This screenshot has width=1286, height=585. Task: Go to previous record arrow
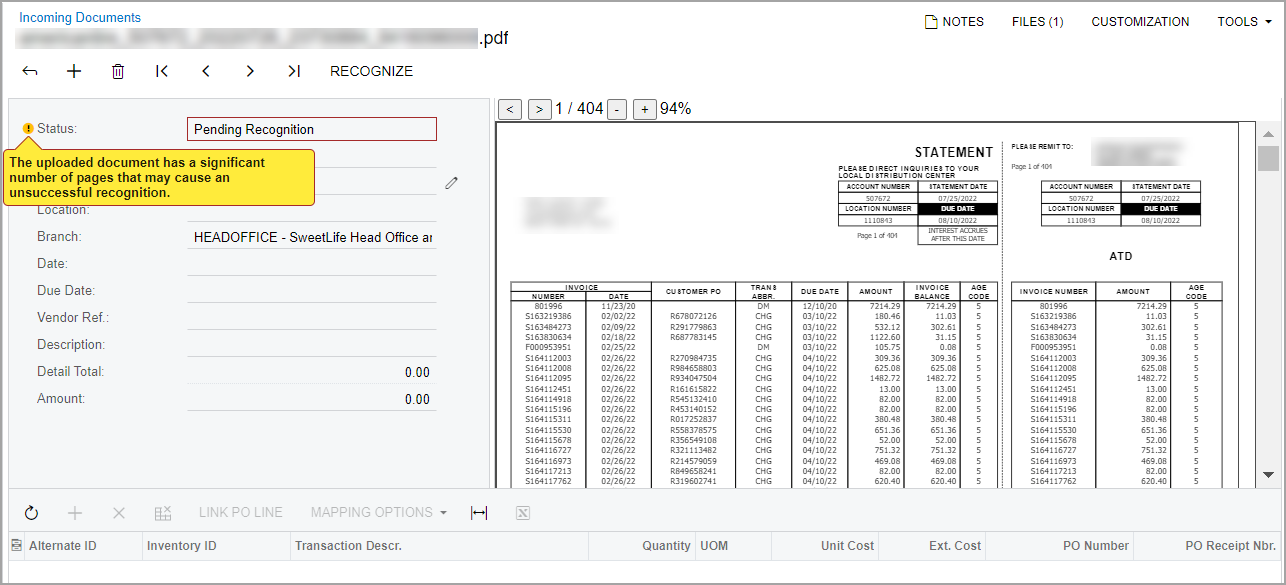coord(206,71)
